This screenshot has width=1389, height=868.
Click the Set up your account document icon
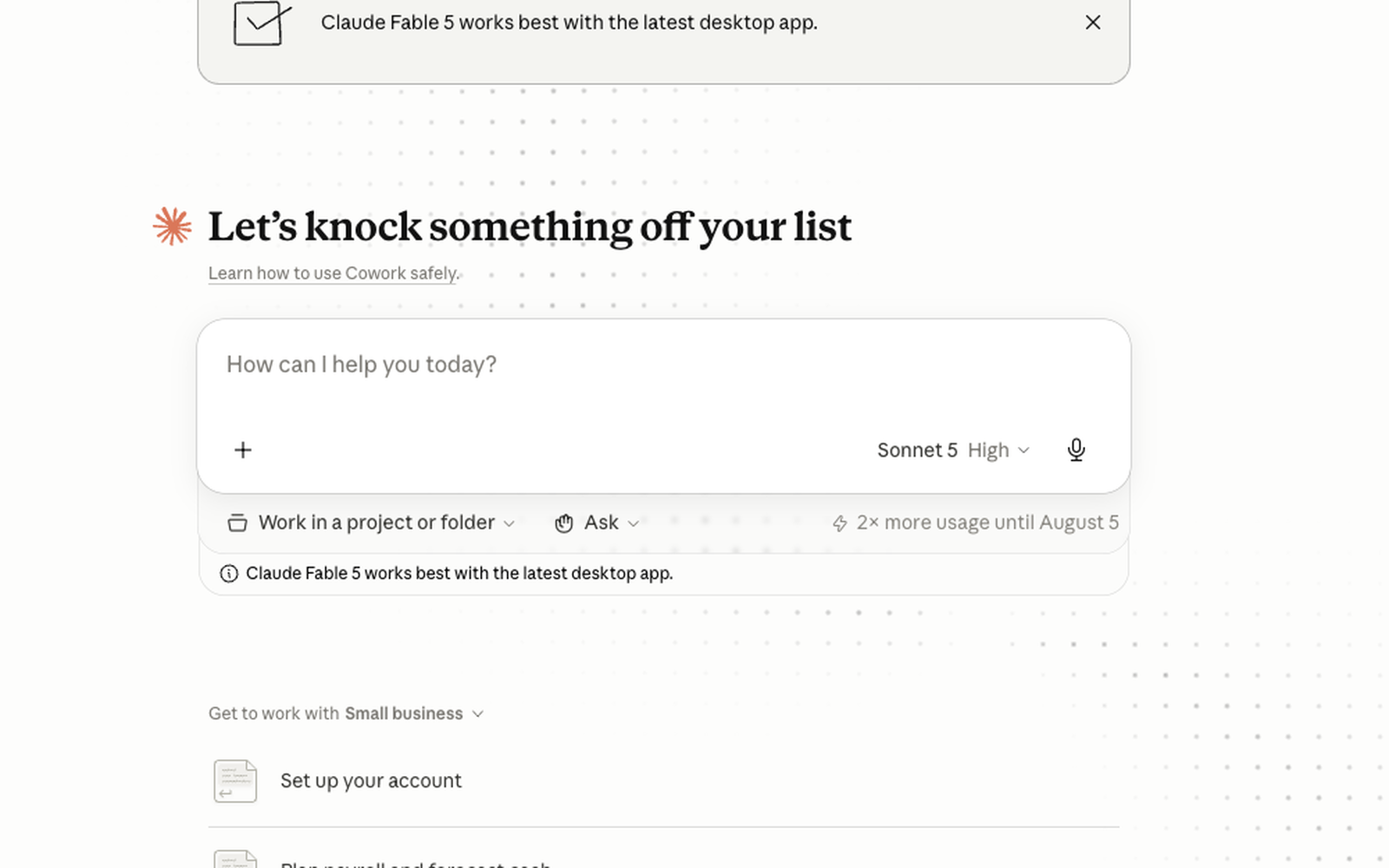235,780
